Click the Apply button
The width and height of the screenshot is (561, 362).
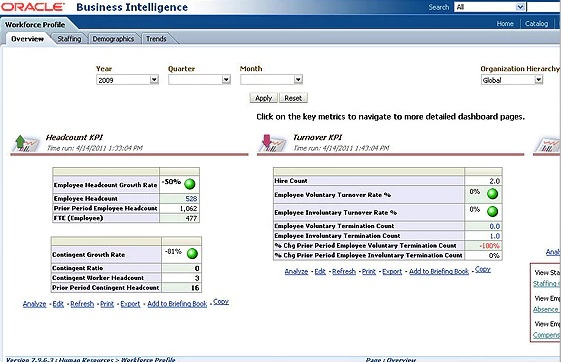pos(263,98)
